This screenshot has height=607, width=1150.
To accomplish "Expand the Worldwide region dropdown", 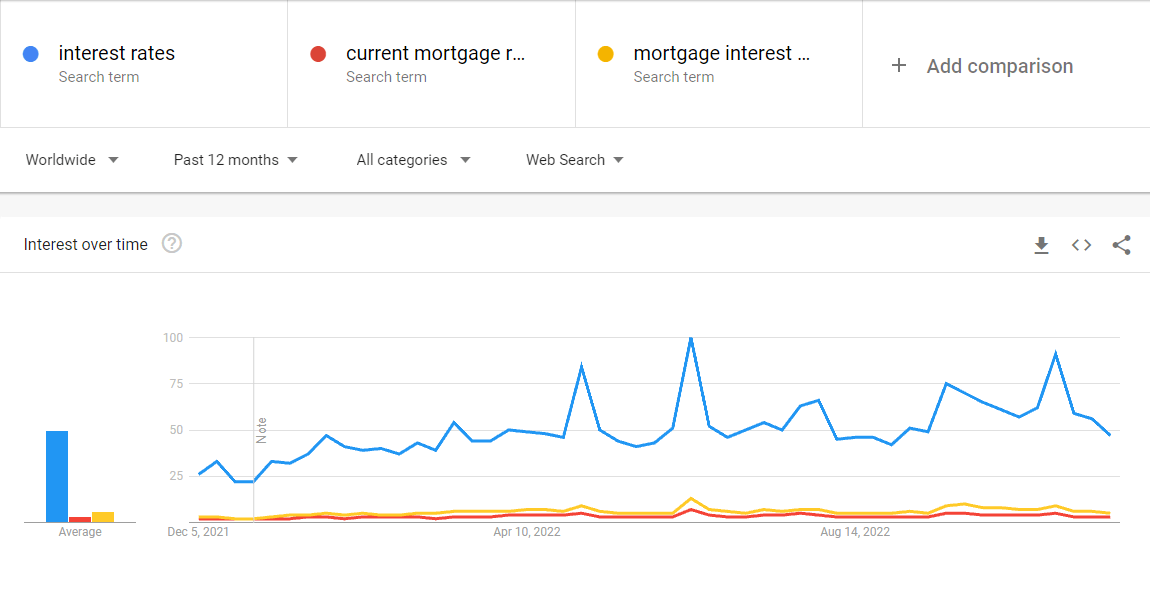I will [72, 160].
